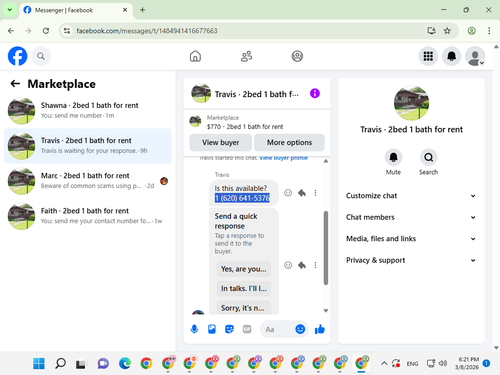This screenshot has width=500, height=375.
Task: Expand the Privacy & support section
Action: (x=411, y=260)
